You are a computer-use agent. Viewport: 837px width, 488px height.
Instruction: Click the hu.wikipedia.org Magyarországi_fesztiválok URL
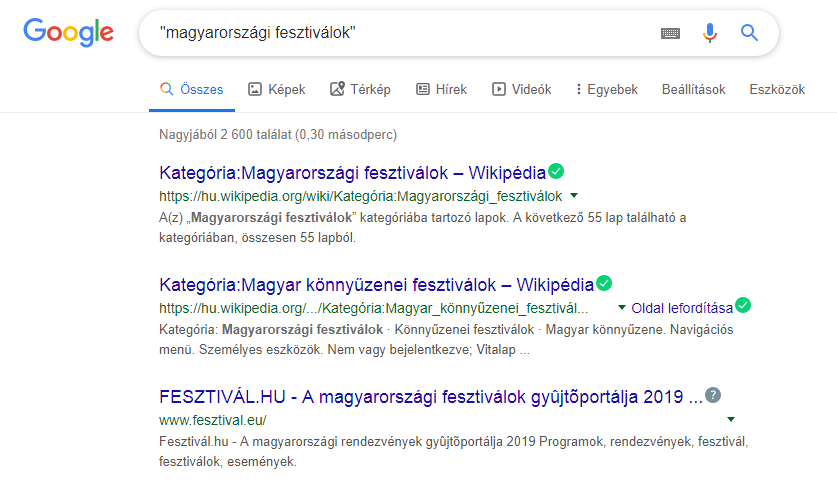pyautogui.click(x=360, y=196)
